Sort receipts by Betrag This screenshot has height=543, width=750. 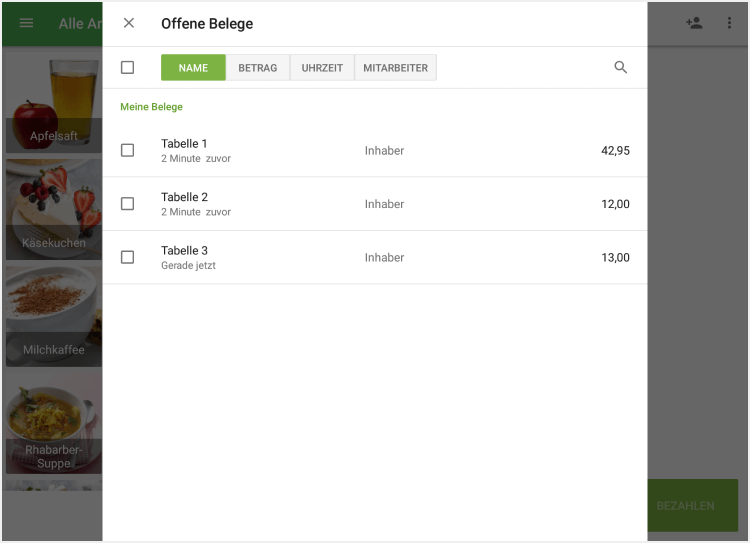(x=258, y=68)
